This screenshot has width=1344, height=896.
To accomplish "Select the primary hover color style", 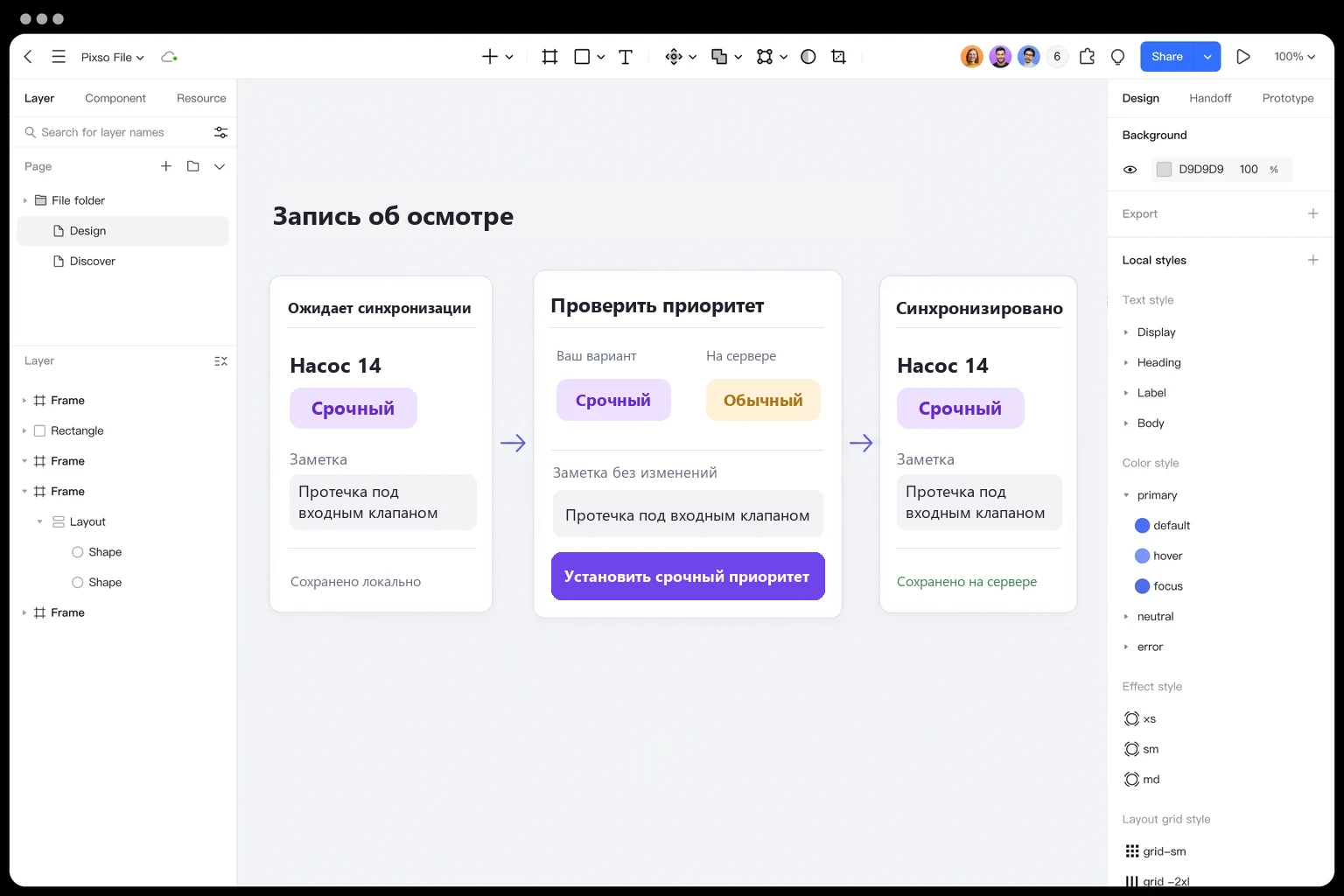I will pyautogui.click(x=1158, y=556).
